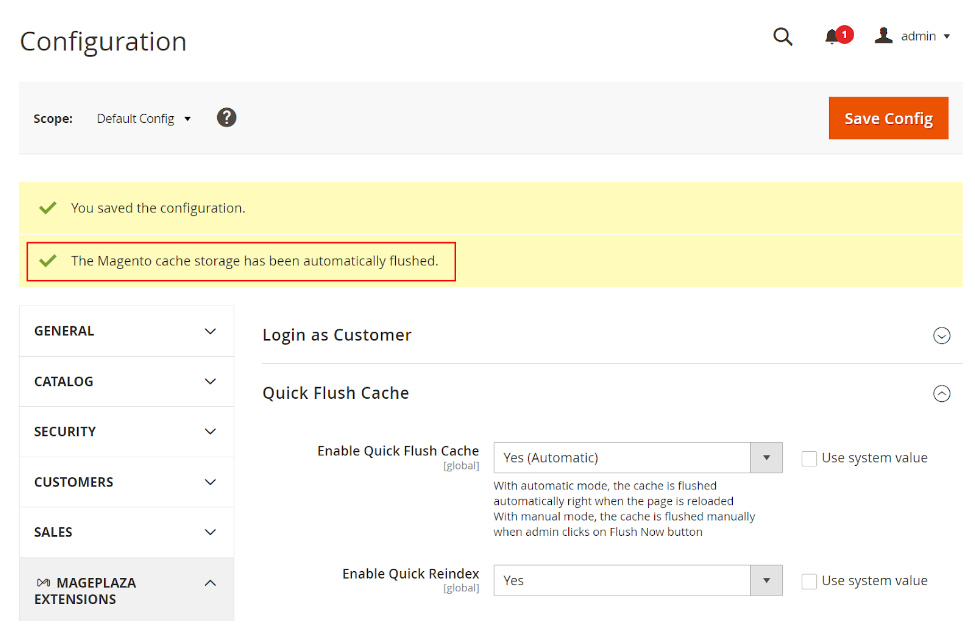Expand the Login as Customer circle arrow
This screenshot has height=634, width=975.
[x=941, y=336]
